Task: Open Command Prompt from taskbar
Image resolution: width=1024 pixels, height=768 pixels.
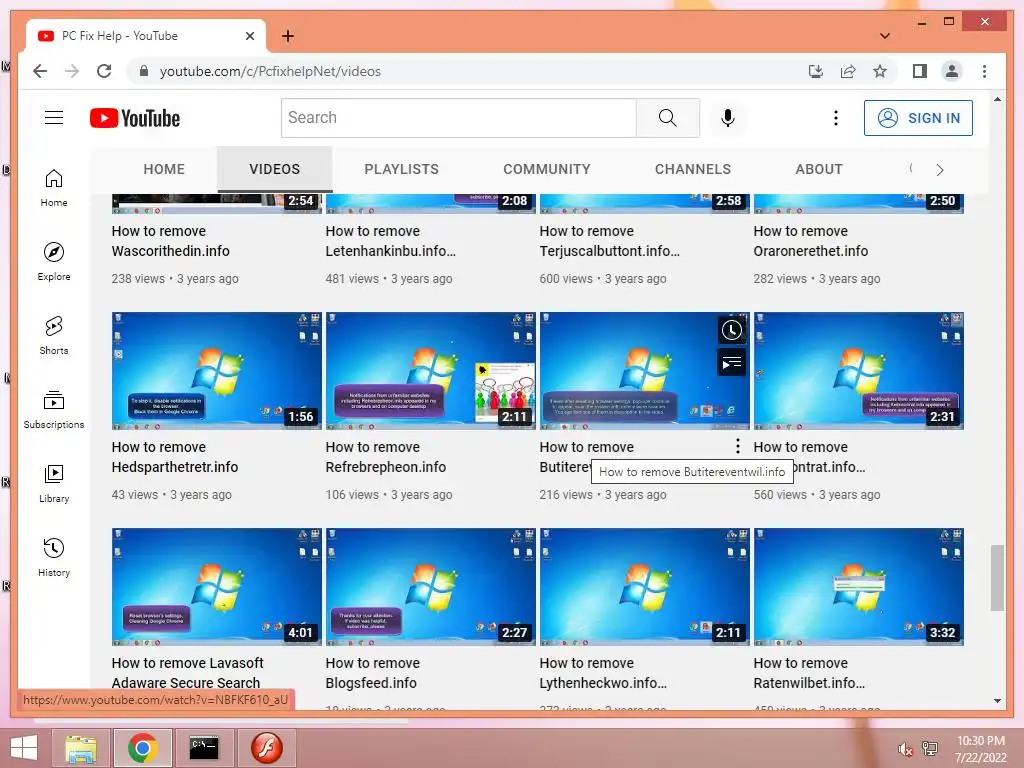Action: pos(204,748)
